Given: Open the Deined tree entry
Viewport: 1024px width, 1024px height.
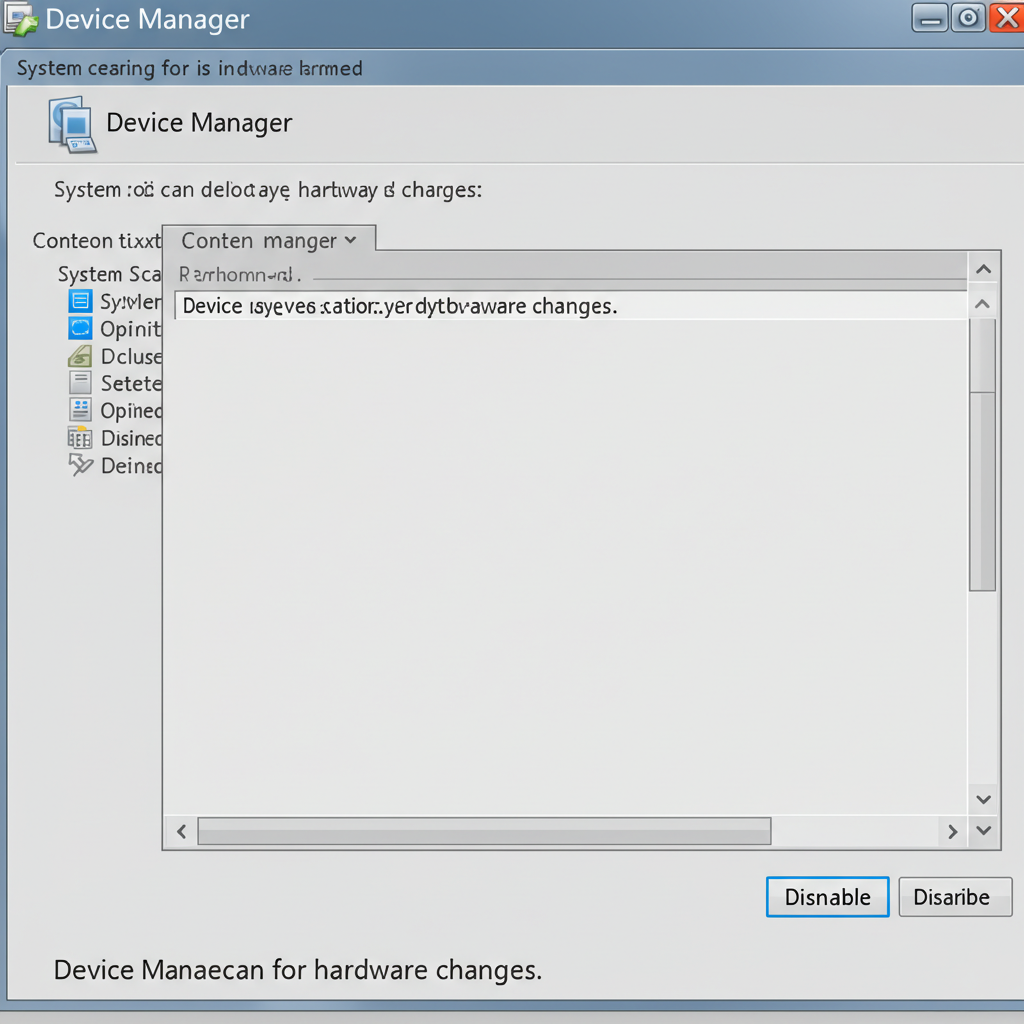Looking at the screenshot, I should pyautogui.click(x=131, y=466).
